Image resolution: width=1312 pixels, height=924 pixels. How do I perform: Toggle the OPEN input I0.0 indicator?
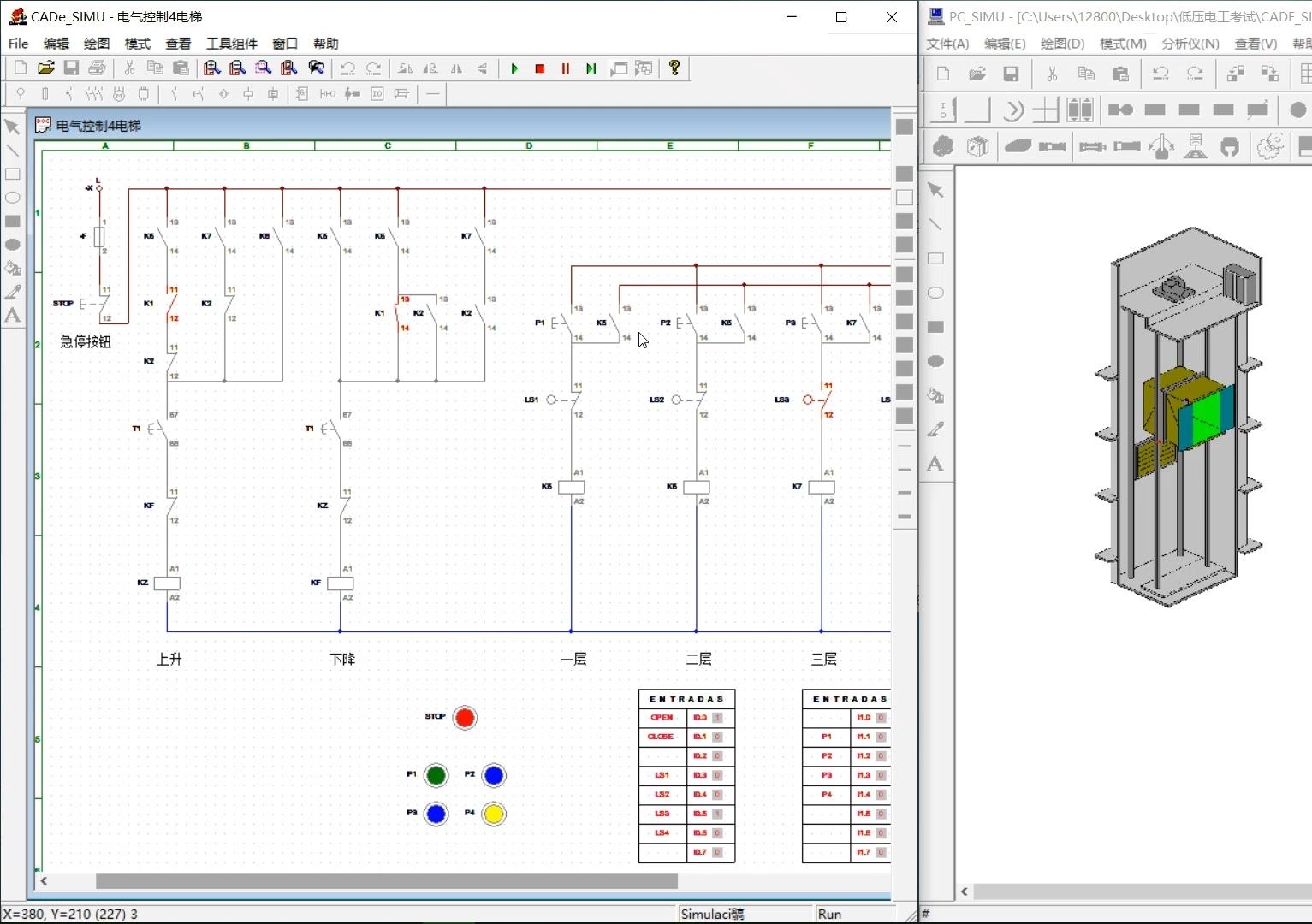click(717, 718)
